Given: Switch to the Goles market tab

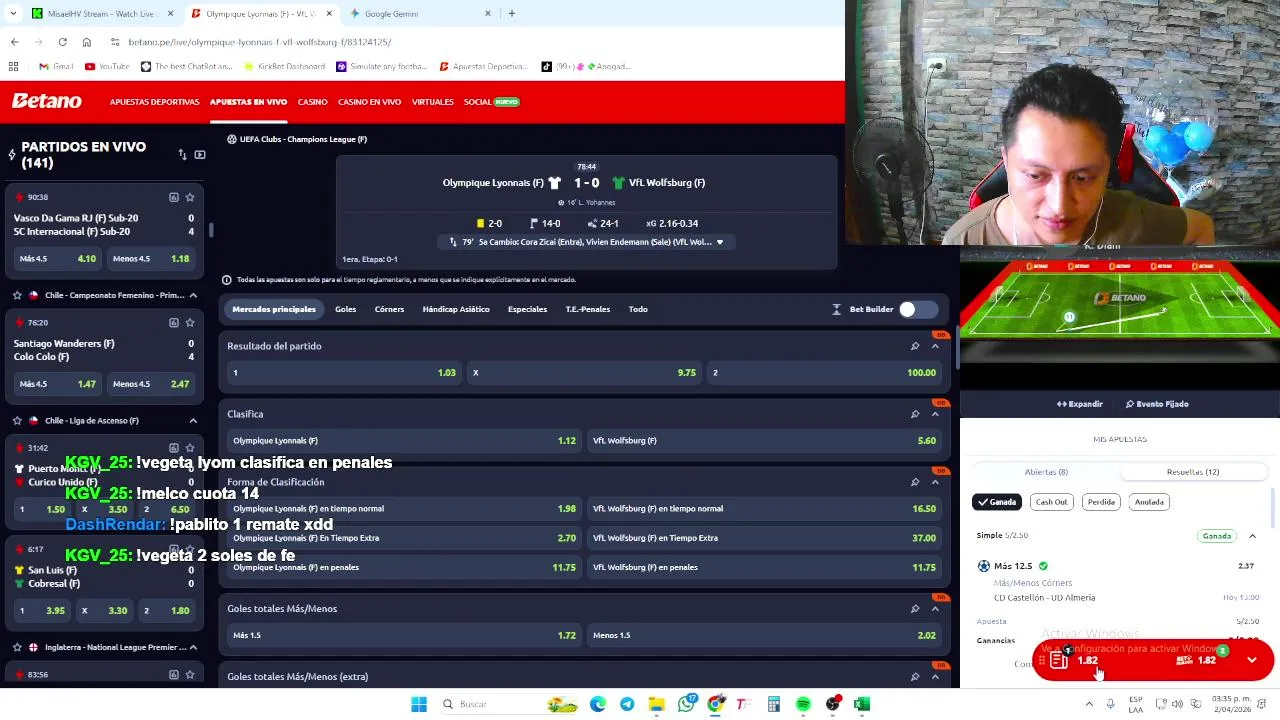Looking at the screenshot, I should (x=345, y=309).
